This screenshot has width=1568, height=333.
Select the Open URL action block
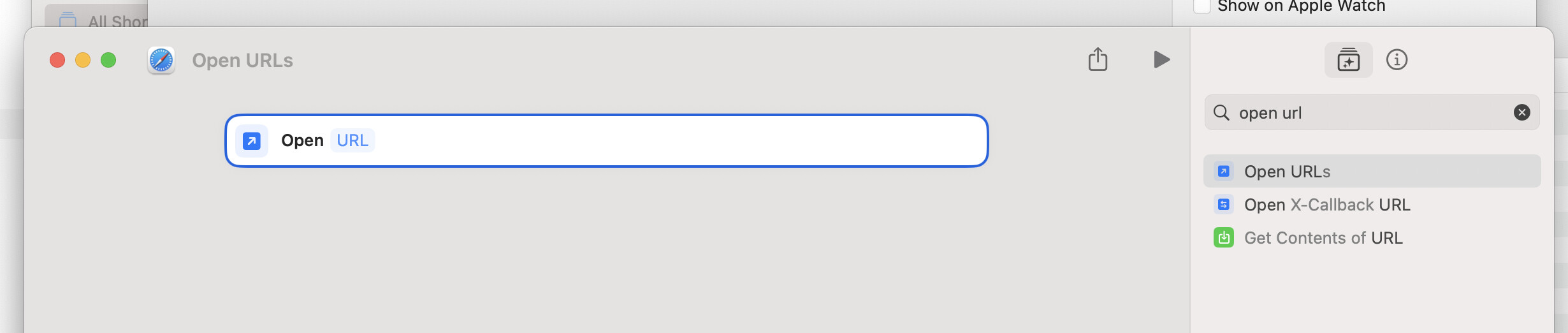pos(637,140)
